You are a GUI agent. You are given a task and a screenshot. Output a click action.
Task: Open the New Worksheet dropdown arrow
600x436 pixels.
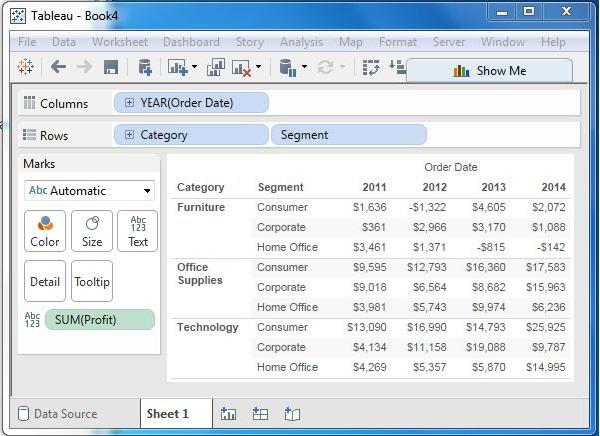194,67
